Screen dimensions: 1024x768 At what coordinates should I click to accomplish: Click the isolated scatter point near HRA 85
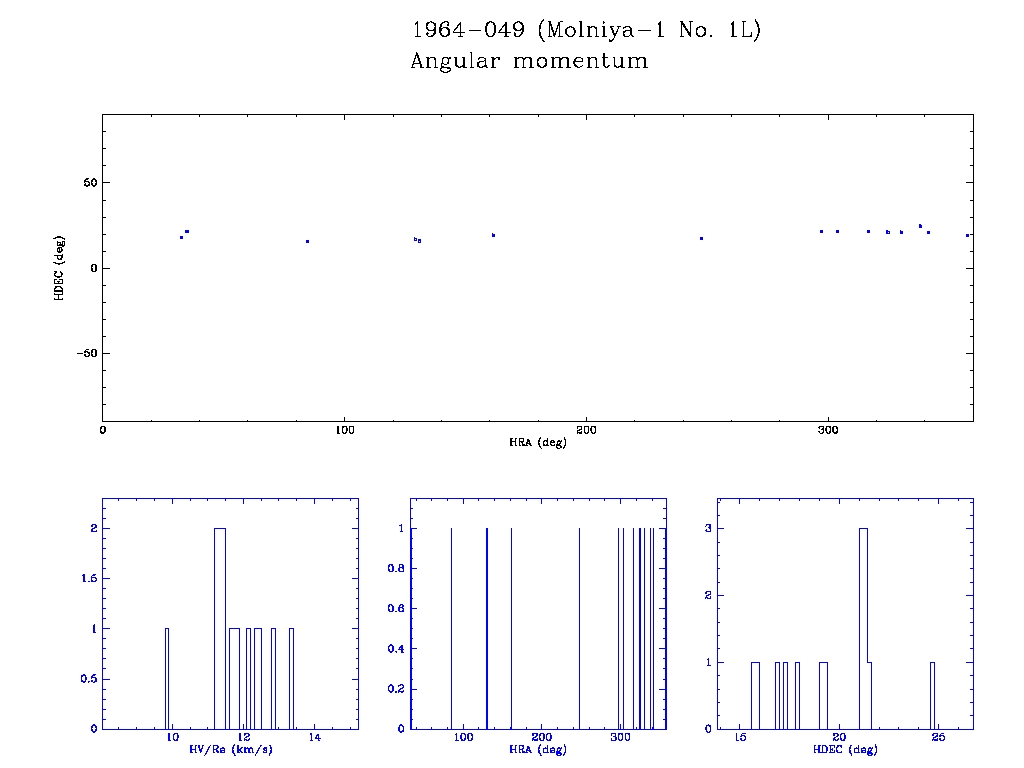click(307, 241)
